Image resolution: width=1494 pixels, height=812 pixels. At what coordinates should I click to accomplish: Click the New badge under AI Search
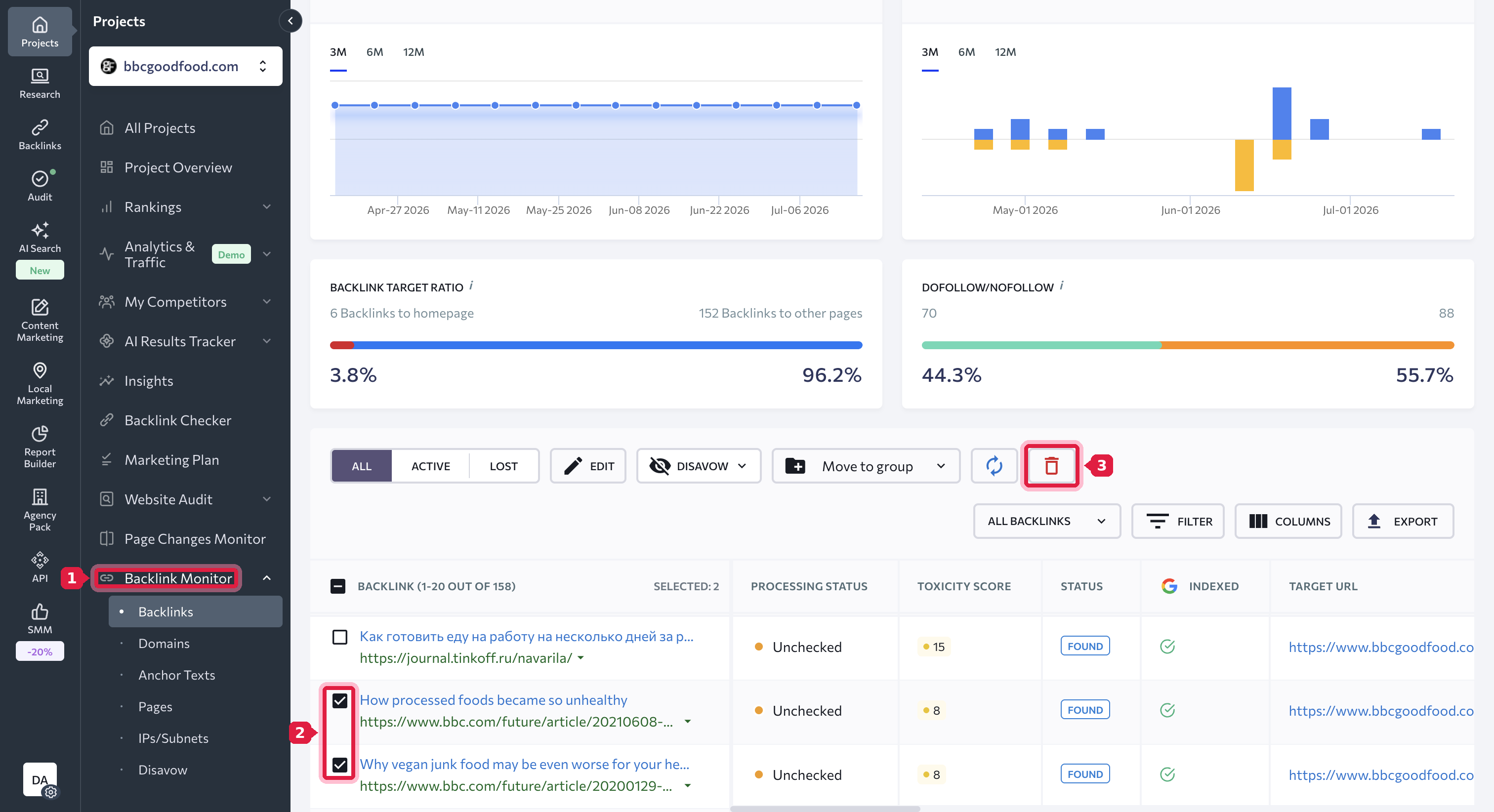point(40,270)
